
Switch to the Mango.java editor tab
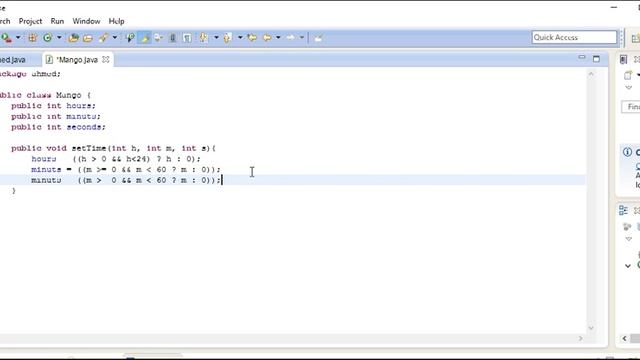(x=77, y=60)
